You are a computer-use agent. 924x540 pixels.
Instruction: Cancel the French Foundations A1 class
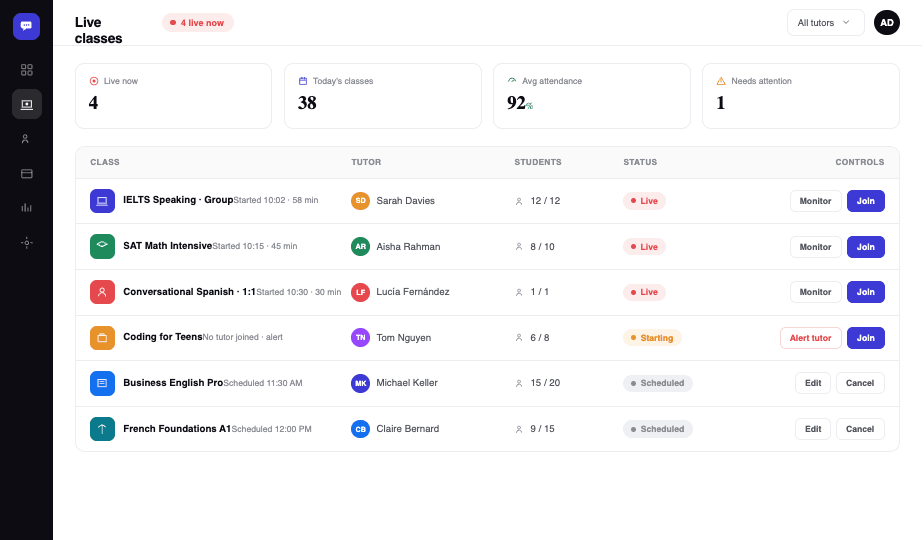click(x=860, y=429)
